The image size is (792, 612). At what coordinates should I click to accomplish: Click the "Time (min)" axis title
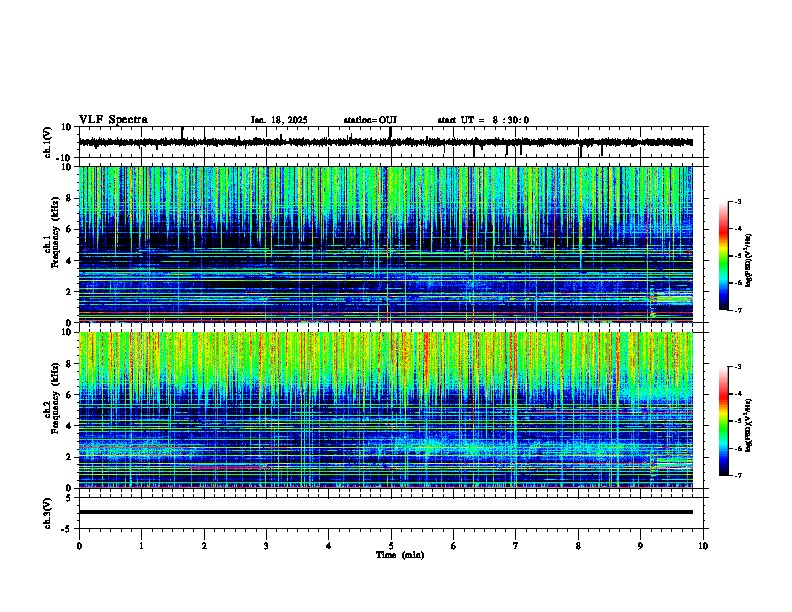point(400,555)
